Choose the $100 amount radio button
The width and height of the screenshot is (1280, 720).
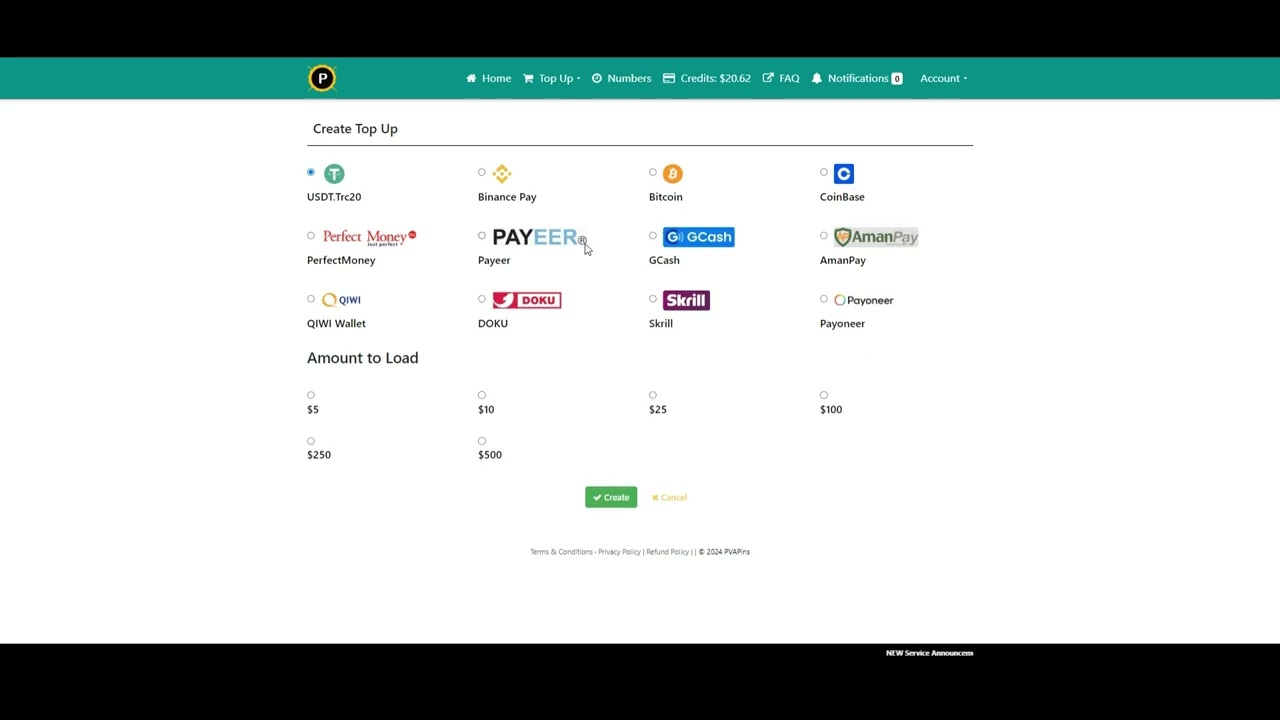tap(824, 395)
